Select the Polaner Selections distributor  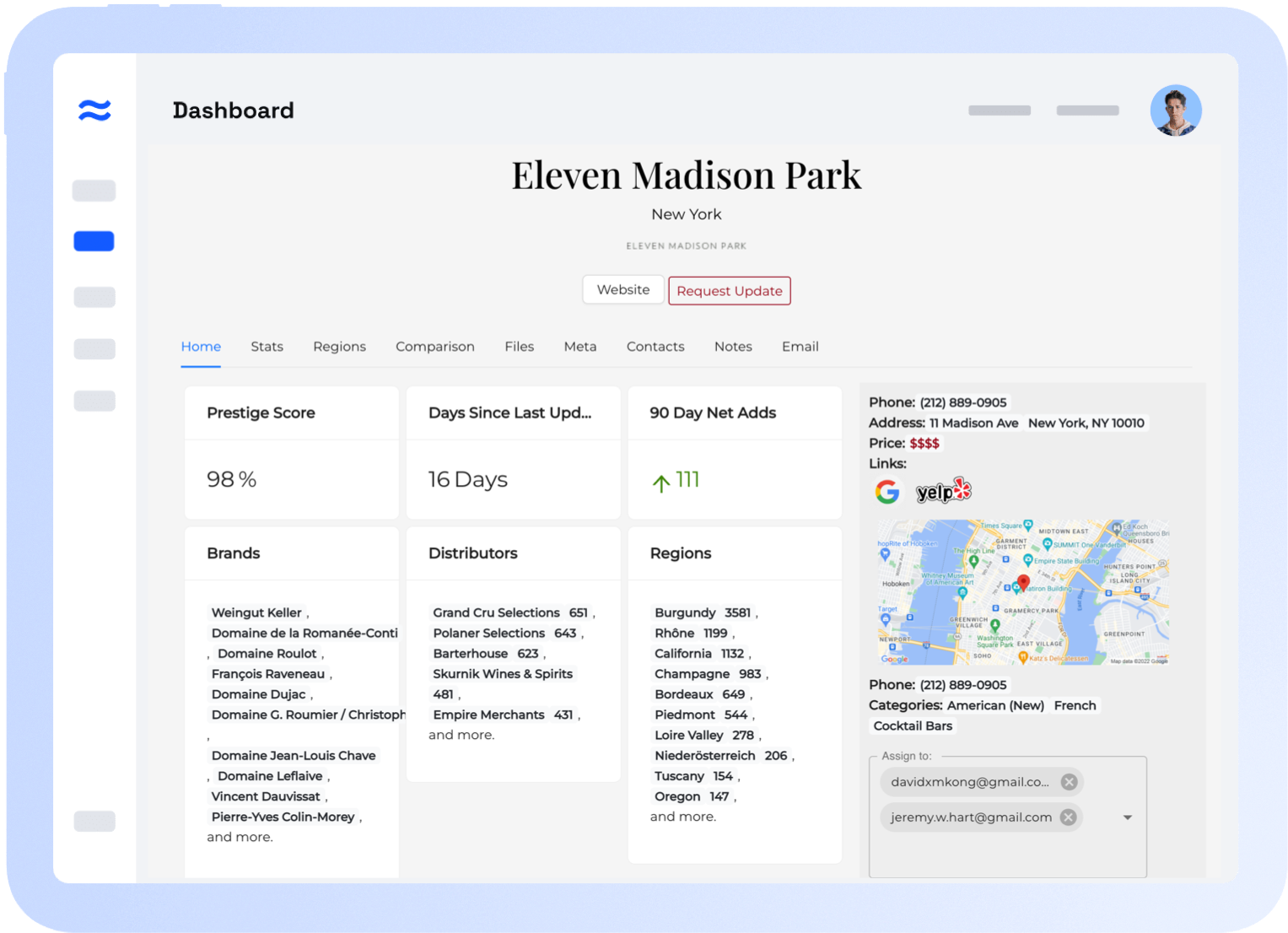coord(504,634)
